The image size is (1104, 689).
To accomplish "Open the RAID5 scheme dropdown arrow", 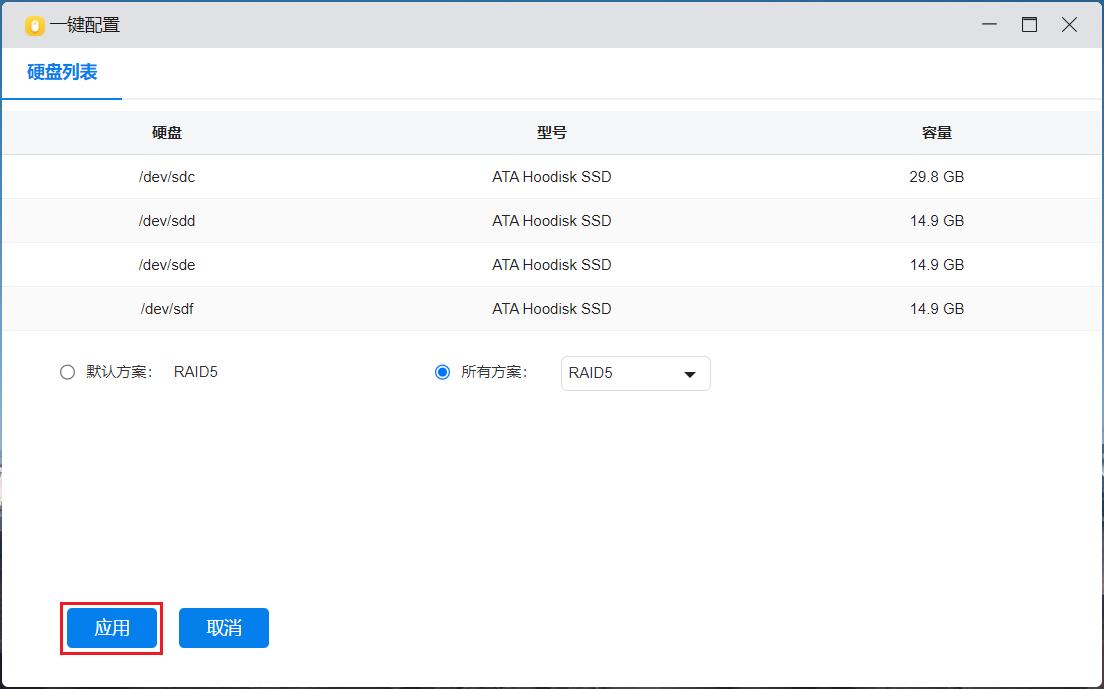I will coord(689,374).
